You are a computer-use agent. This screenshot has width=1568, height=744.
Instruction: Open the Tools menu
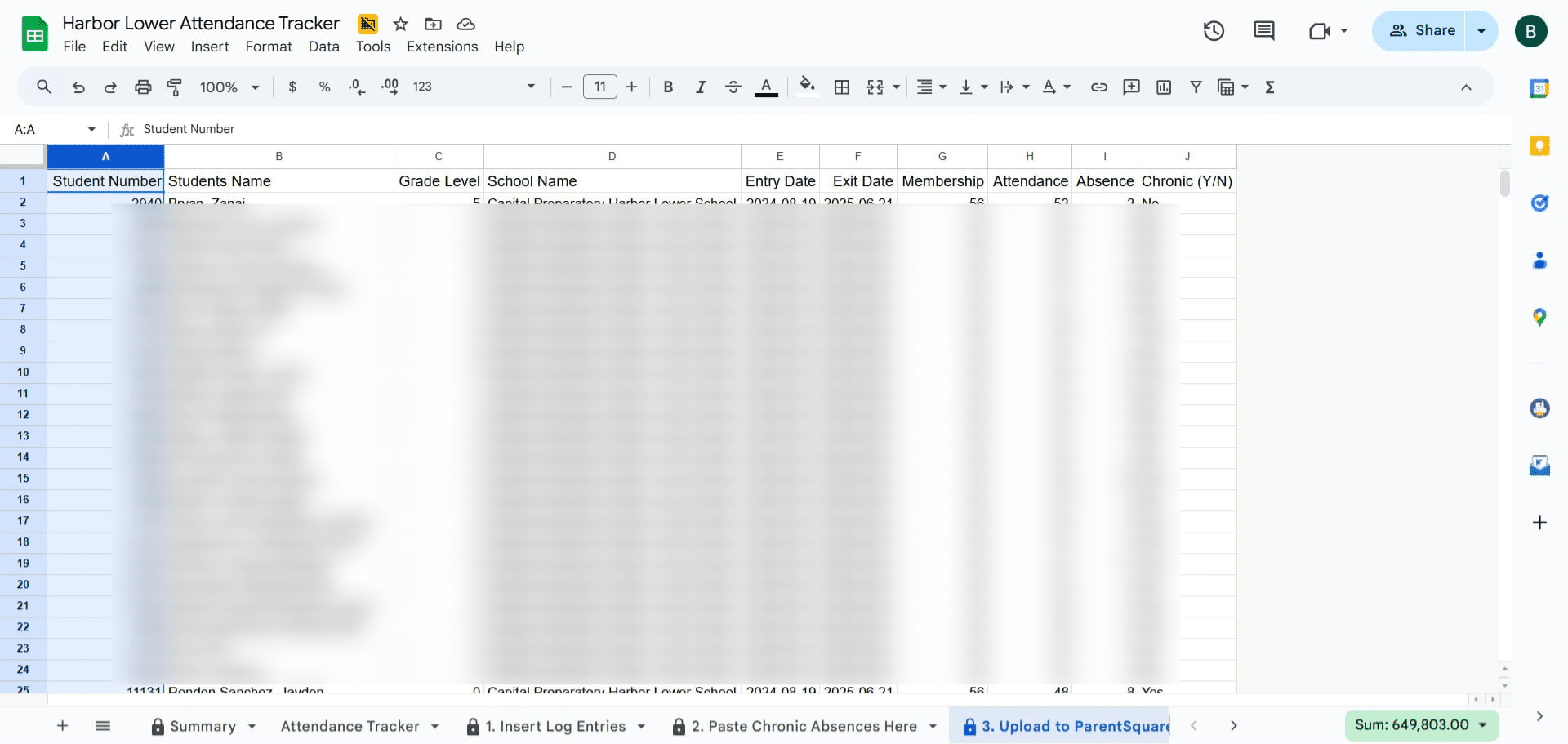coord(373,47)
